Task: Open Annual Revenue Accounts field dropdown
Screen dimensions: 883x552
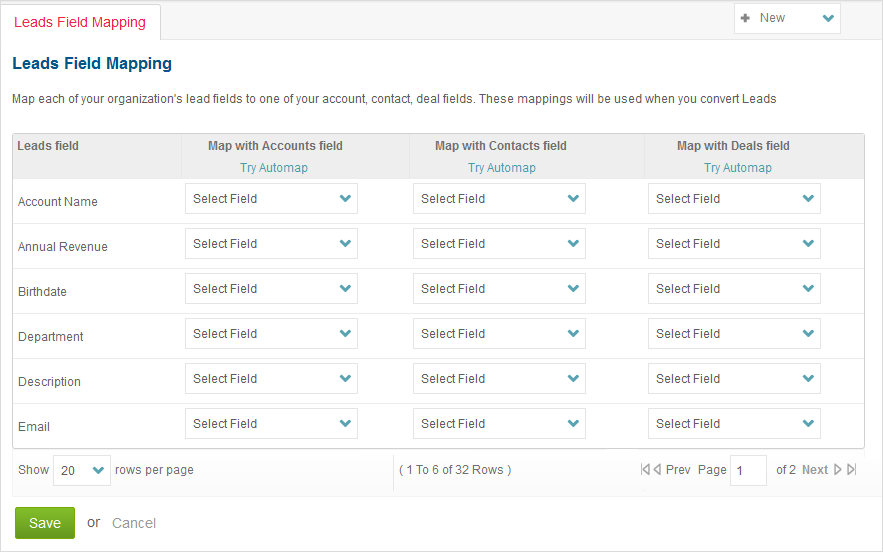Action: (271, 243)
